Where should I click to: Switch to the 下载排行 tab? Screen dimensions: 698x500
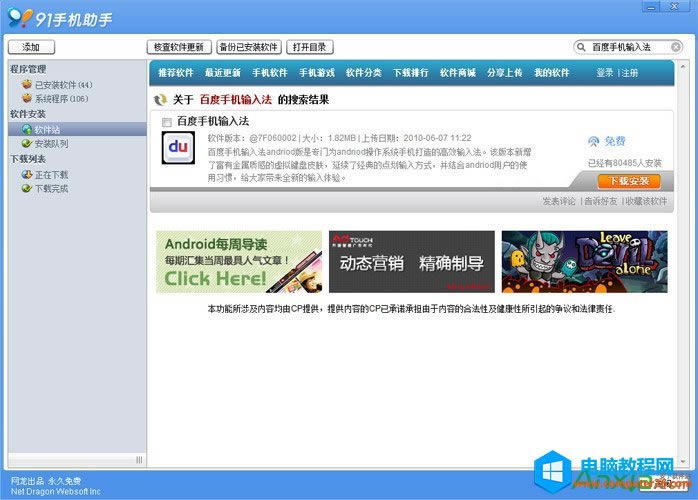click(410, 73)
